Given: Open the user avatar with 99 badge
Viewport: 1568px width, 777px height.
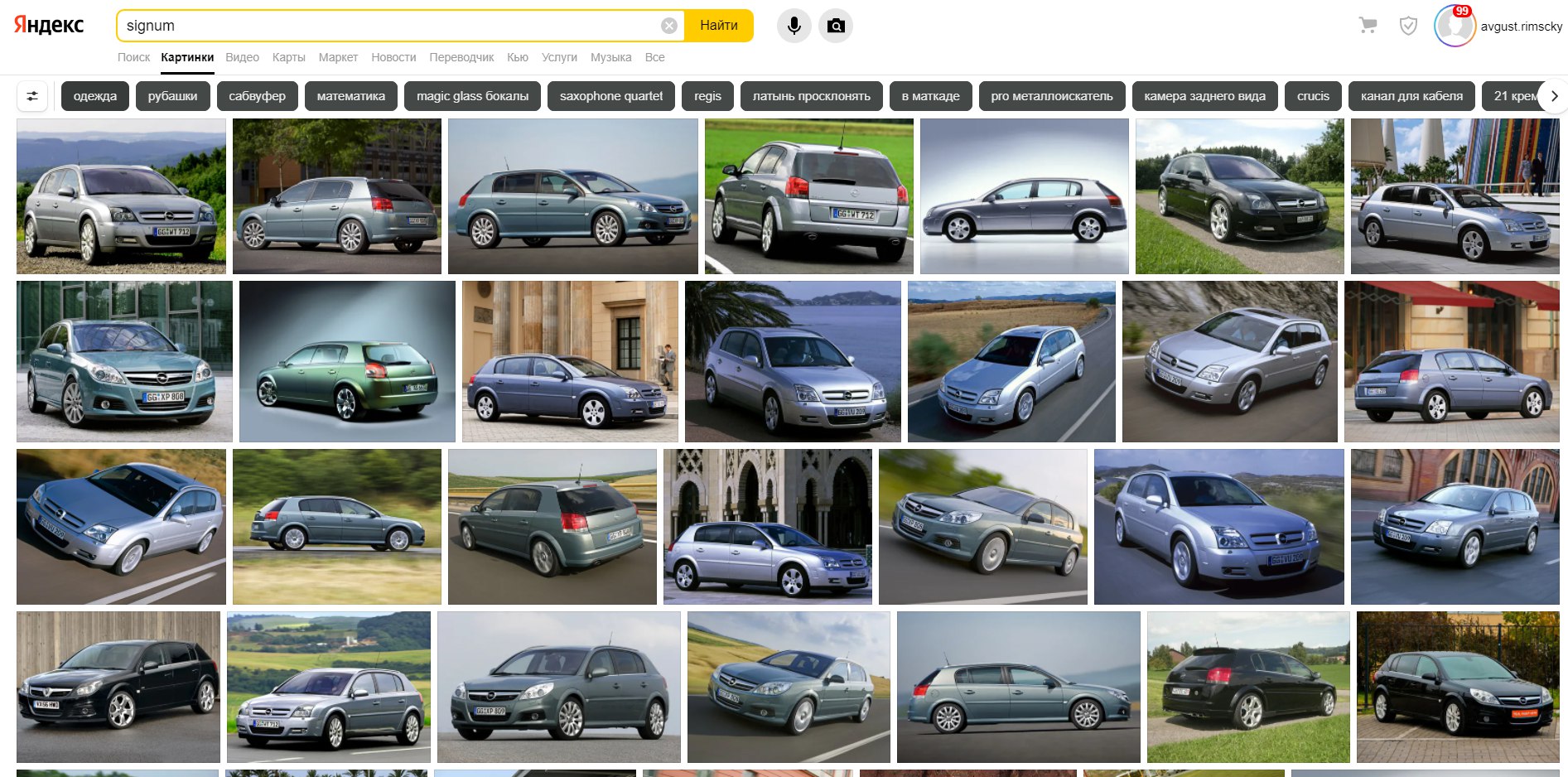Looking at the screenshot, I should [x=1455, y=26].
